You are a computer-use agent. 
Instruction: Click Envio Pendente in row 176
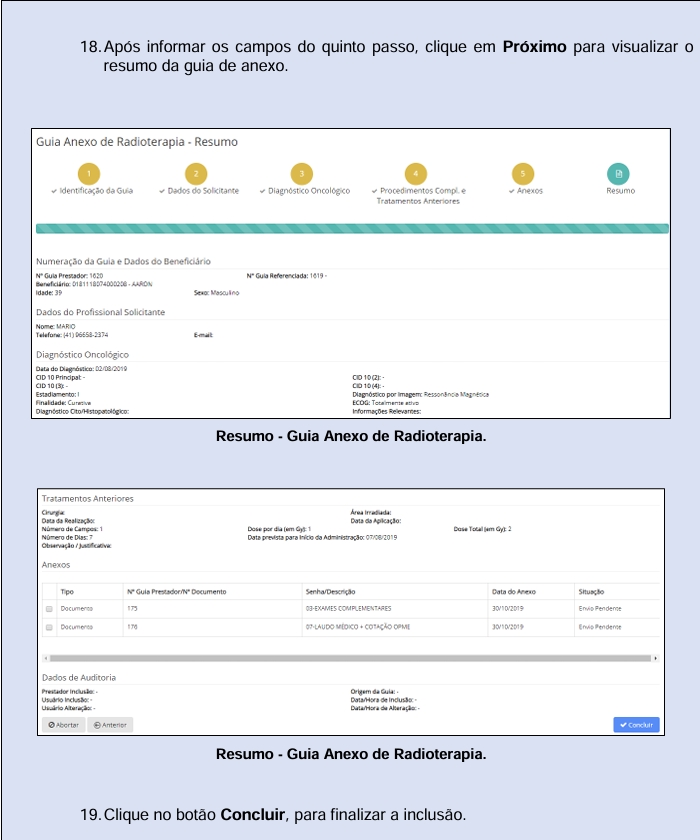click(x=600, y=627)
